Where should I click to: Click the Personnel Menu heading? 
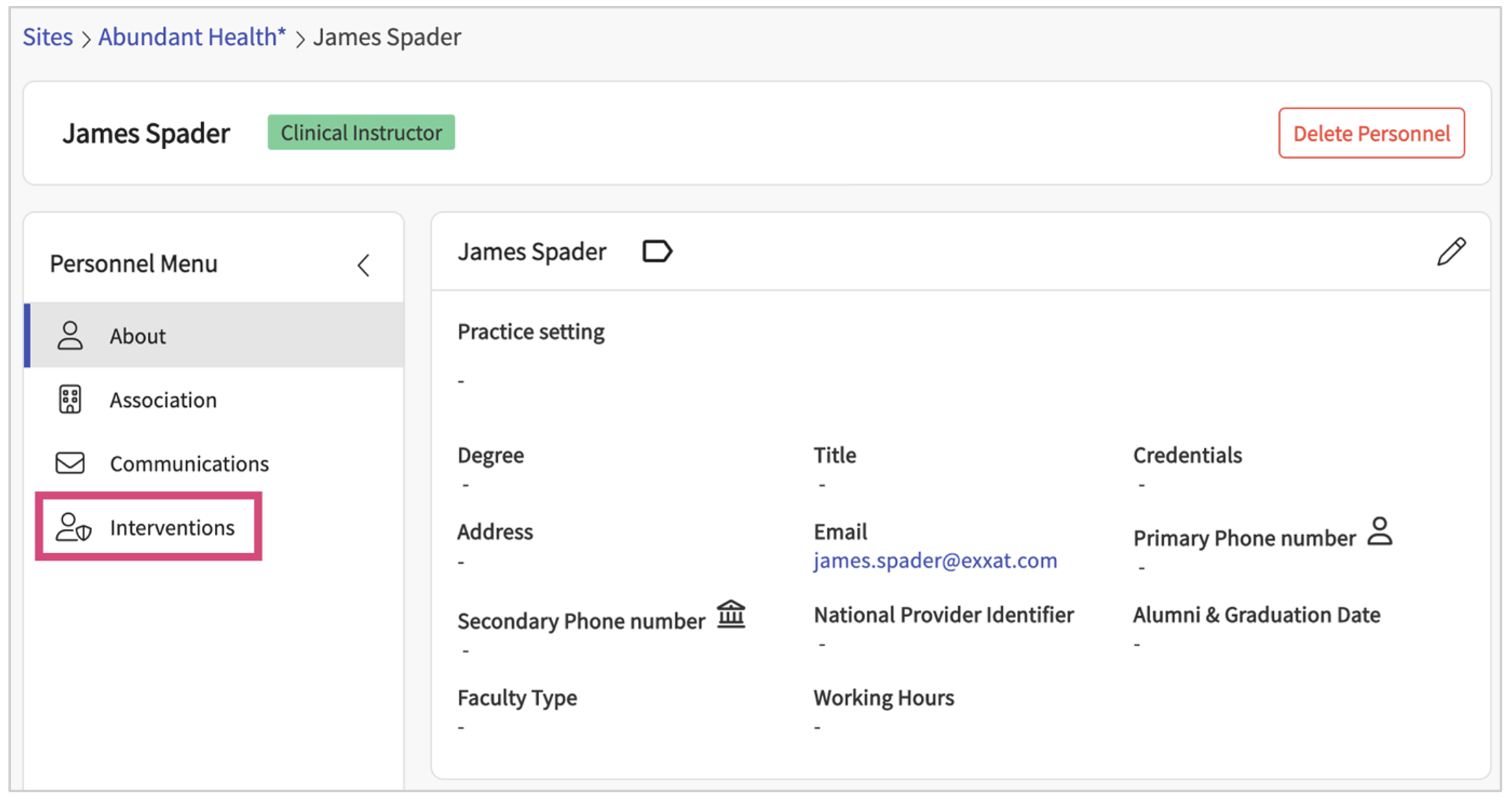(134, 264)
